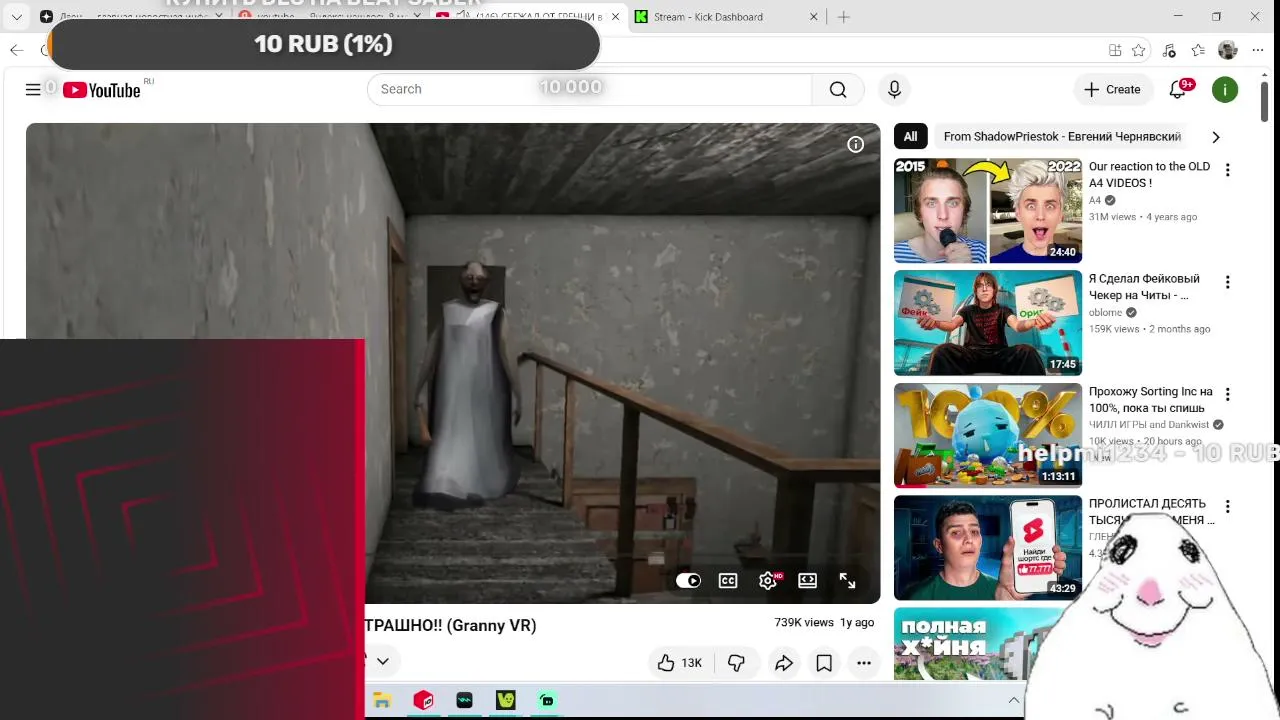Open YouTube notifications bell
This screenshot has height=720, width=1280.
tap(1178, 89)
